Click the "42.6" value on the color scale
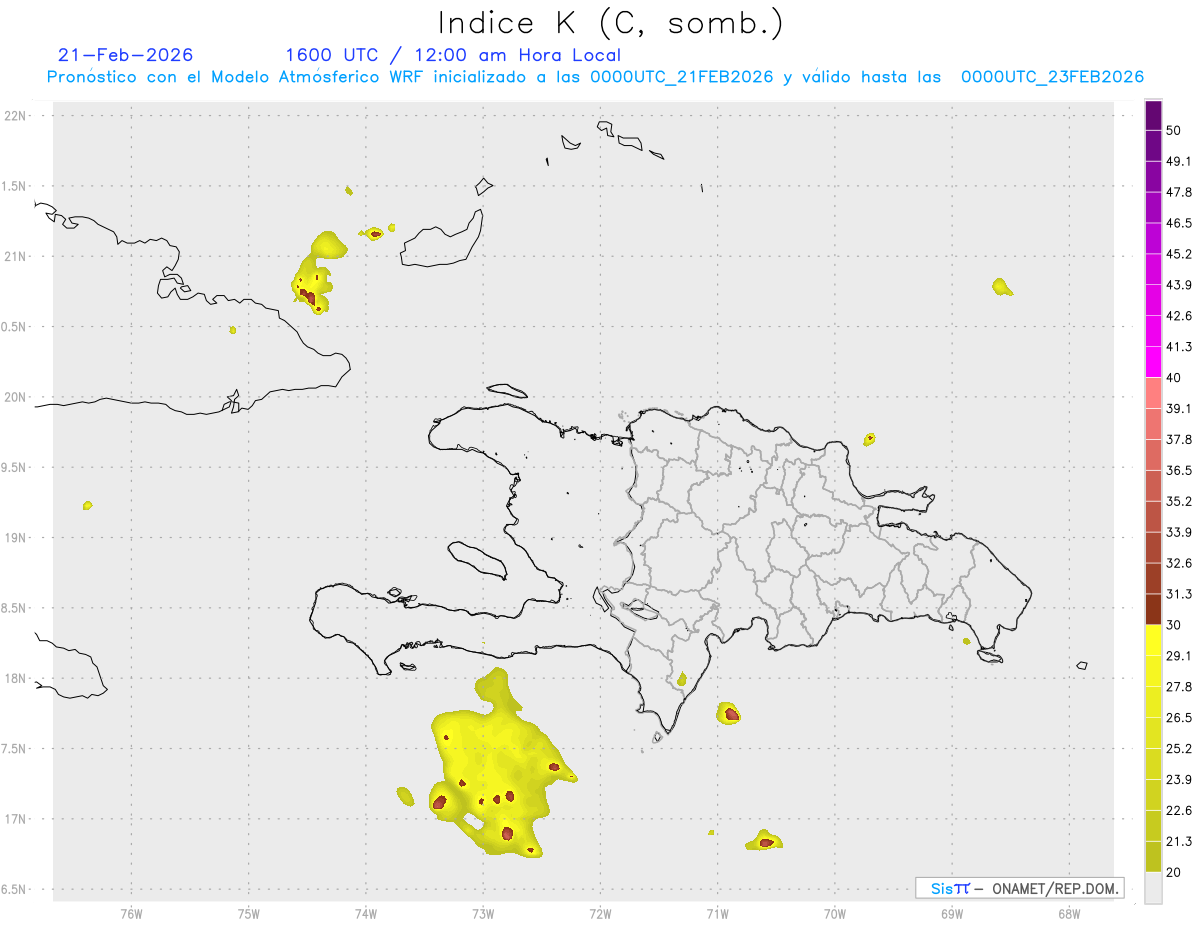The image size is (1200, 927). 1179,316
